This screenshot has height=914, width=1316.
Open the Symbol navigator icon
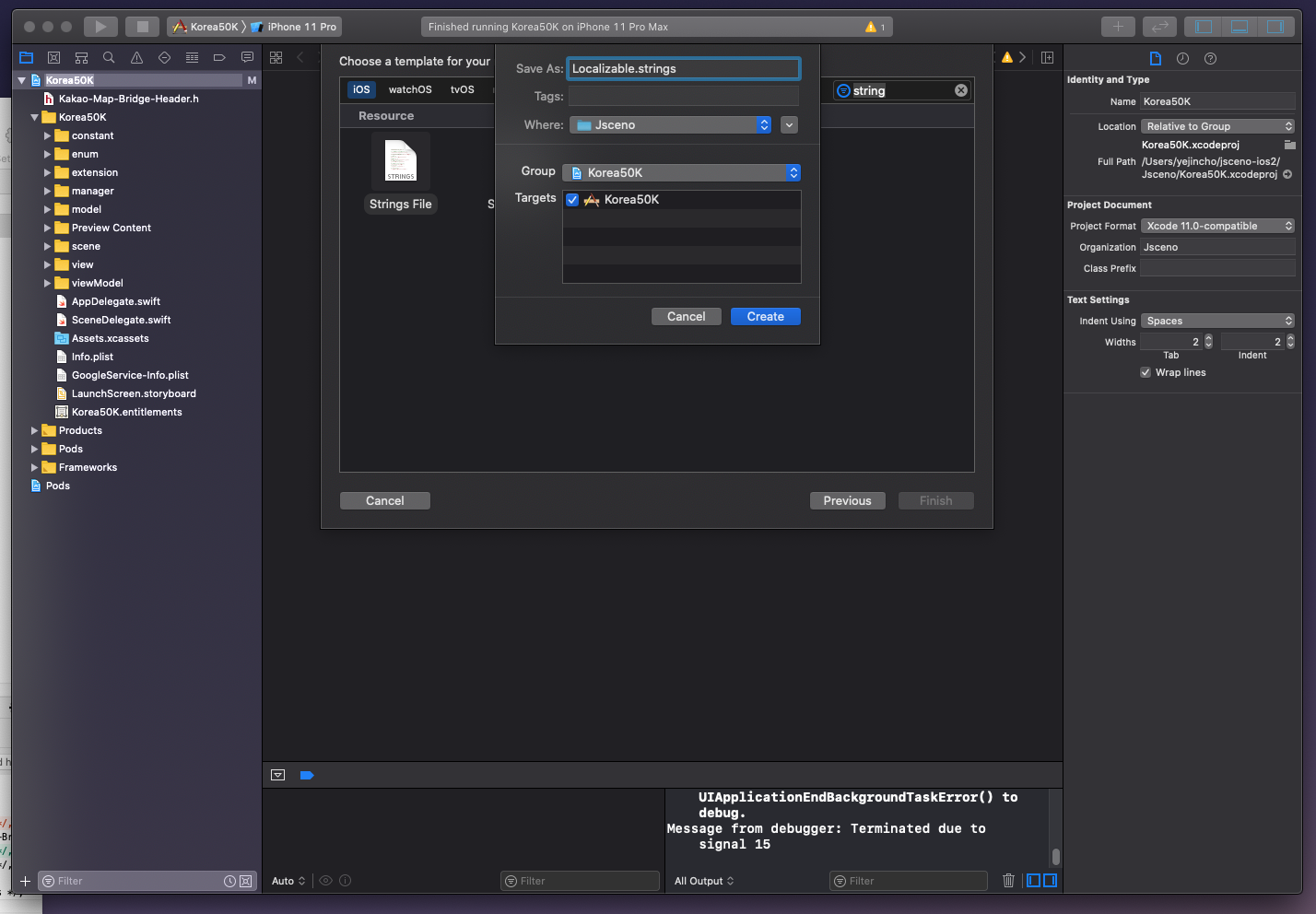point(81,57)
